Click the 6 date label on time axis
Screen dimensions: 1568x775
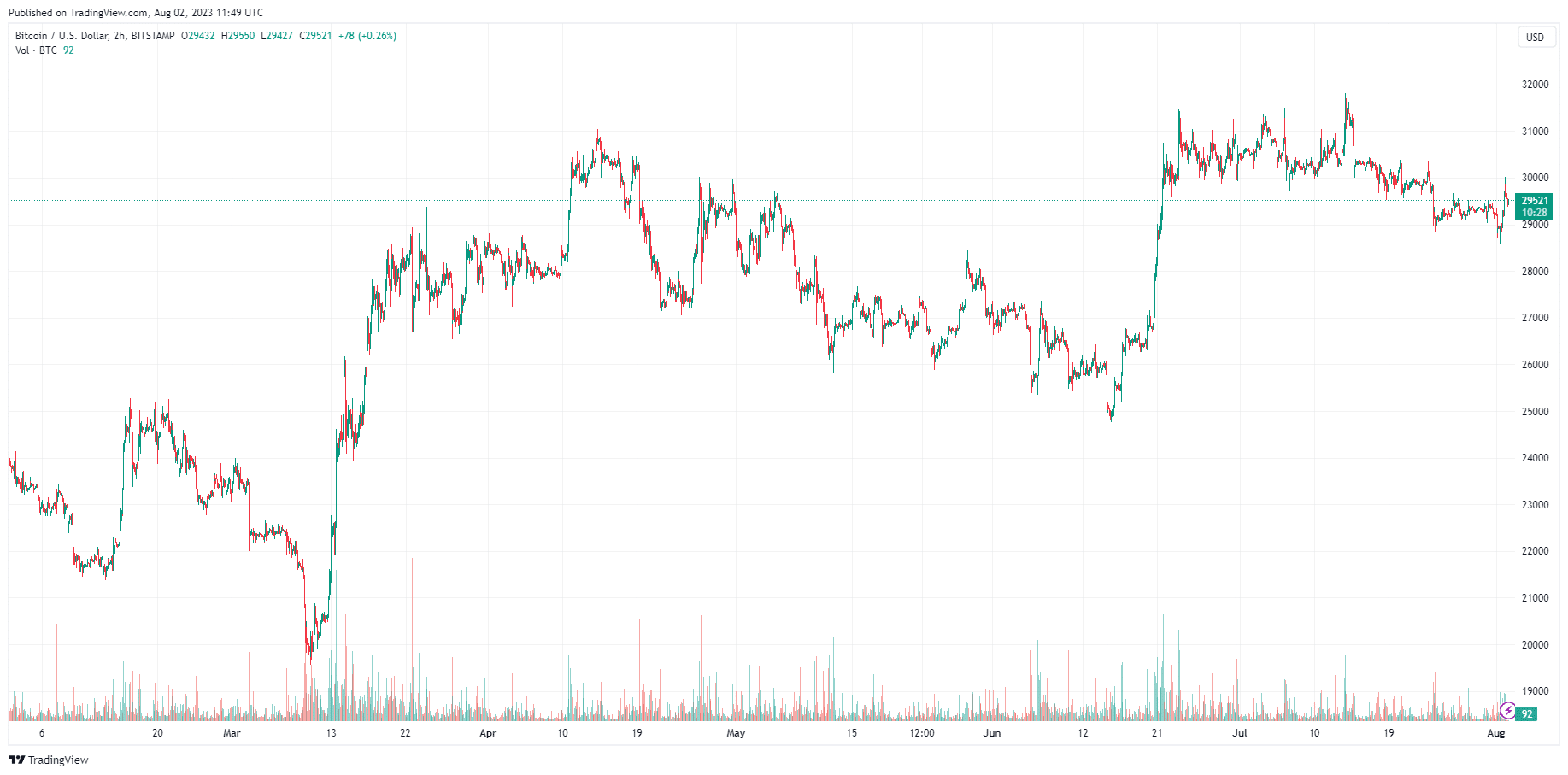[42, 733]
